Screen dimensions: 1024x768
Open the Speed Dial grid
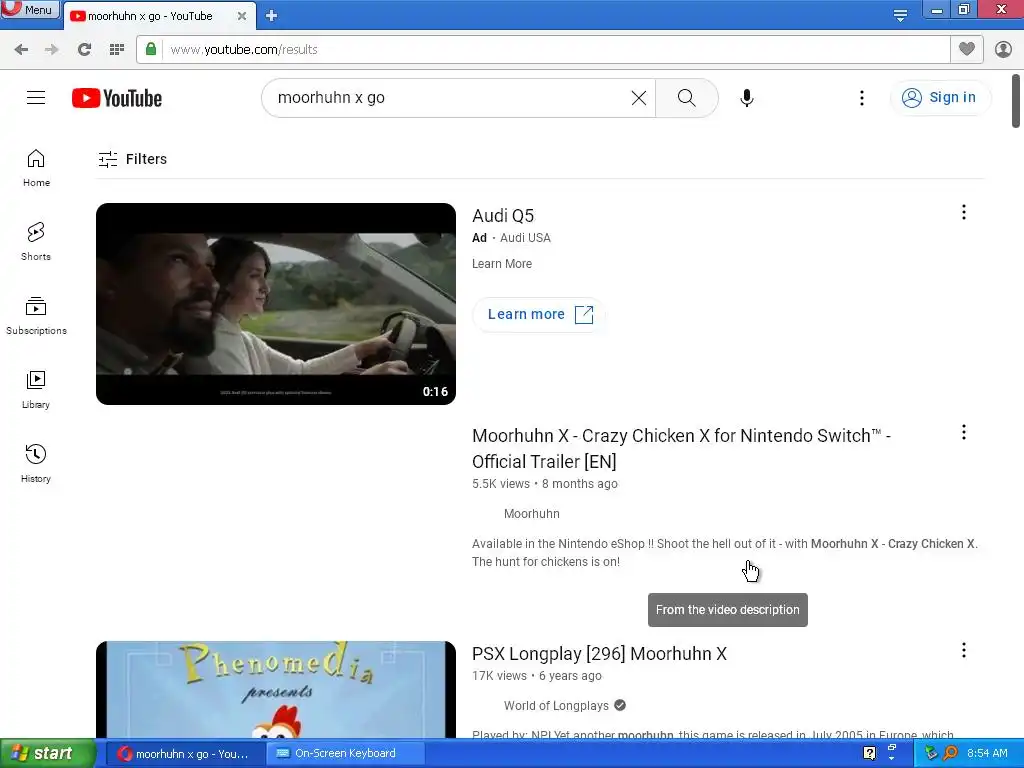click(x=117, y=50)
